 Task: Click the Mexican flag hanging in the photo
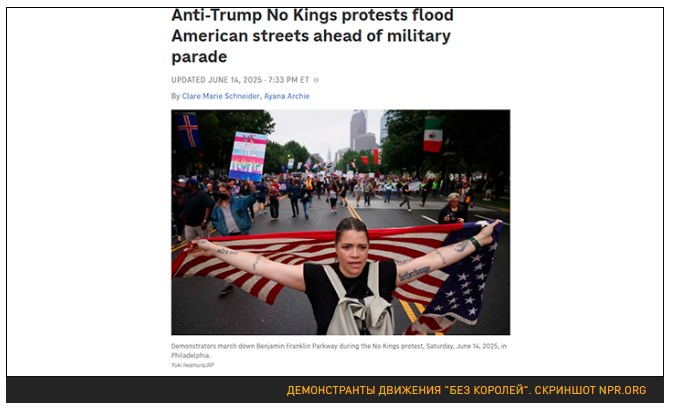(x=433, y=135)
